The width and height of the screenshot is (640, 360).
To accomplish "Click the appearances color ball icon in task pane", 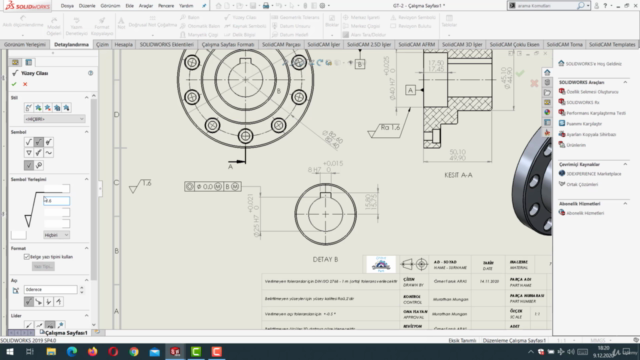I will pyautogui.click(x=547, y=112).
